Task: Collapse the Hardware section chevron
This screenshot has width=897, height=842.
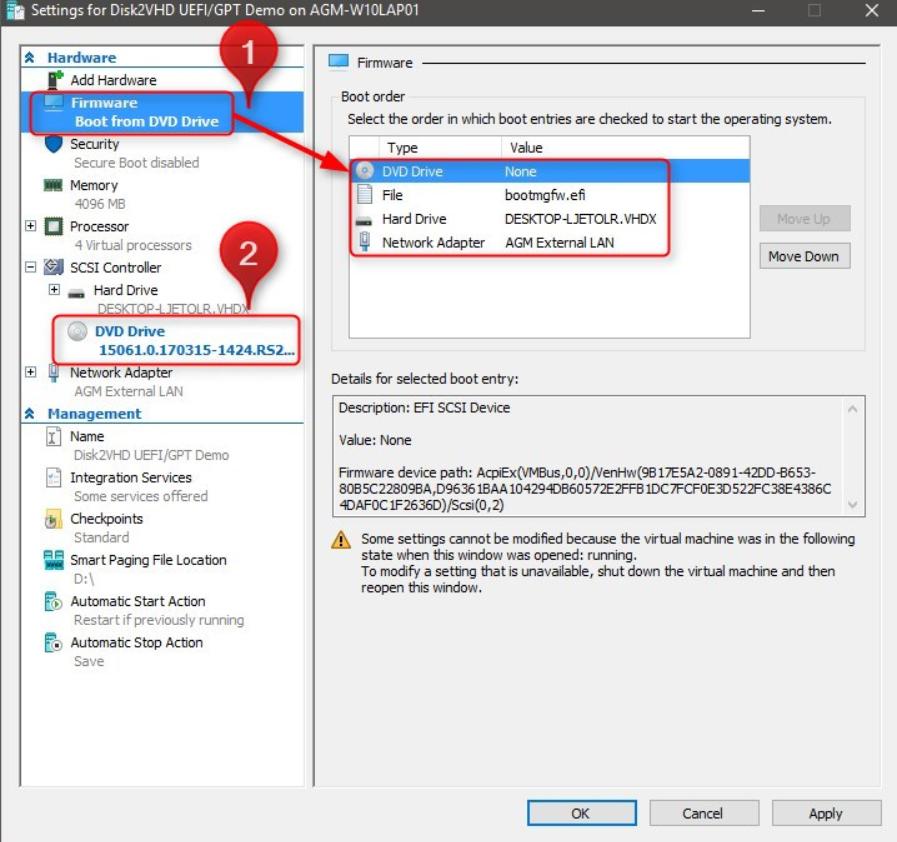Action: 30,57
